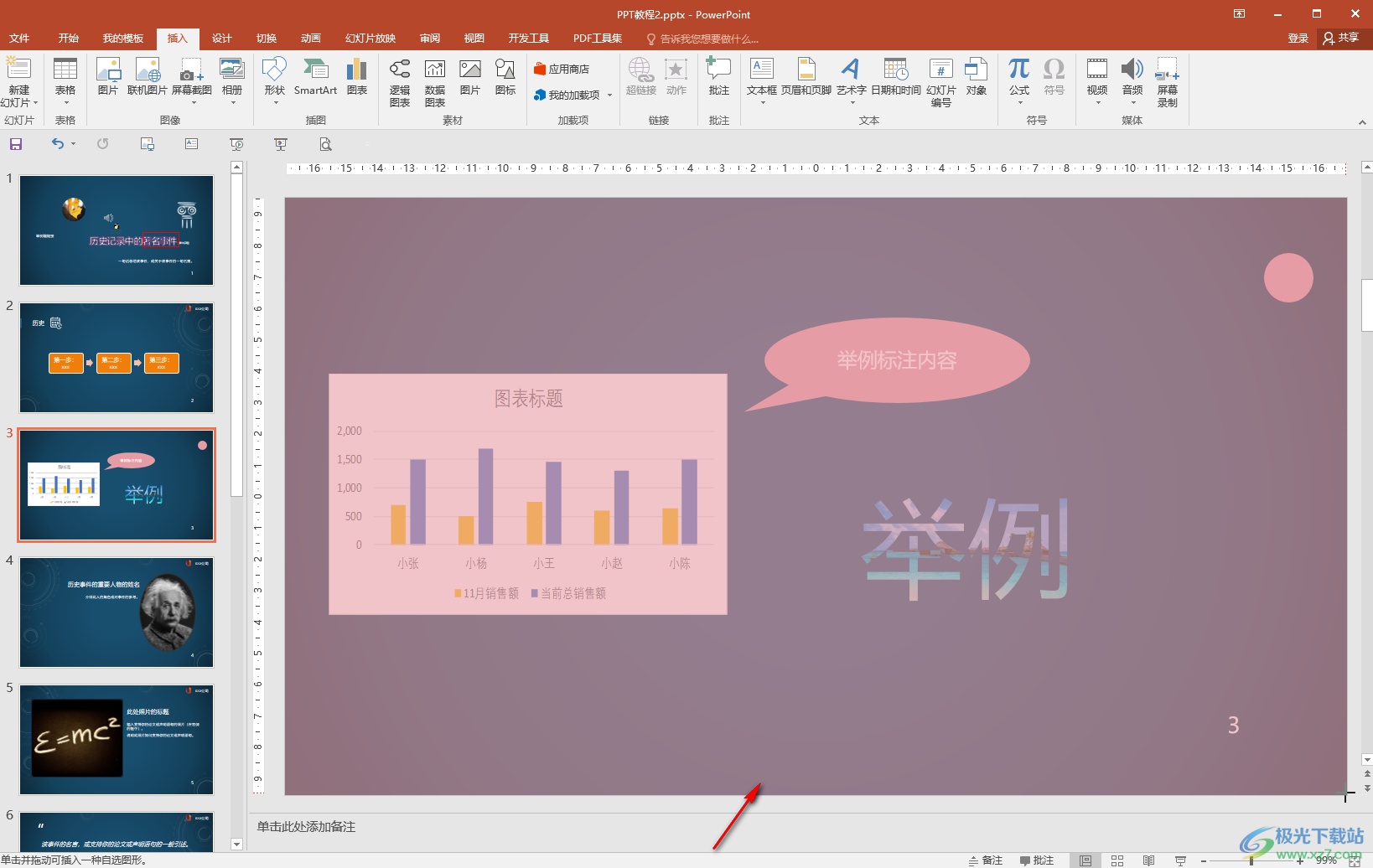Screen dimensions: 1373x868
Task: Switch to the 动画 animations tab
Action: [x=311, y=39]
